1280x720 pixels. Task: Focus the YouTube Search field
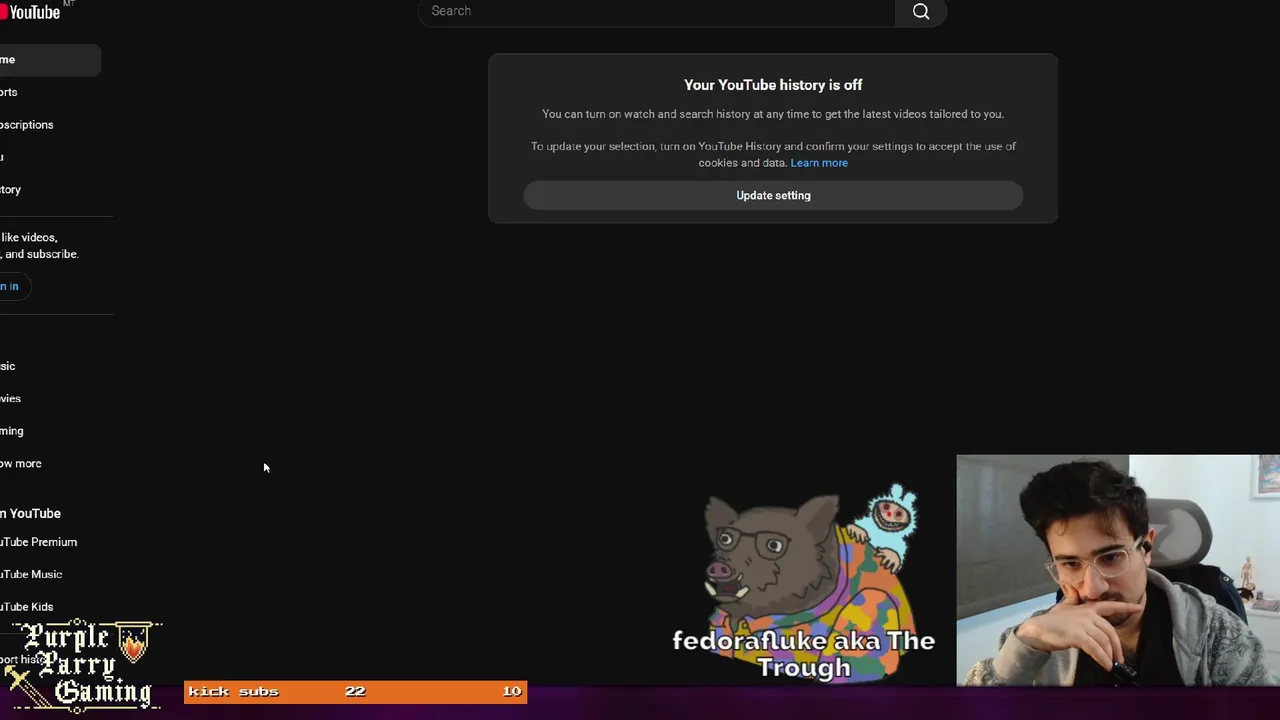[x=657, y=11]
